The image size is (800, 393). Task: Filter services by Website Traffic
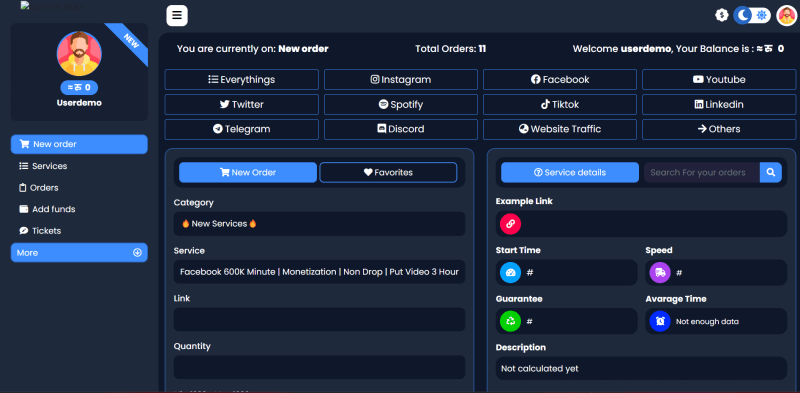pos(560,129)
